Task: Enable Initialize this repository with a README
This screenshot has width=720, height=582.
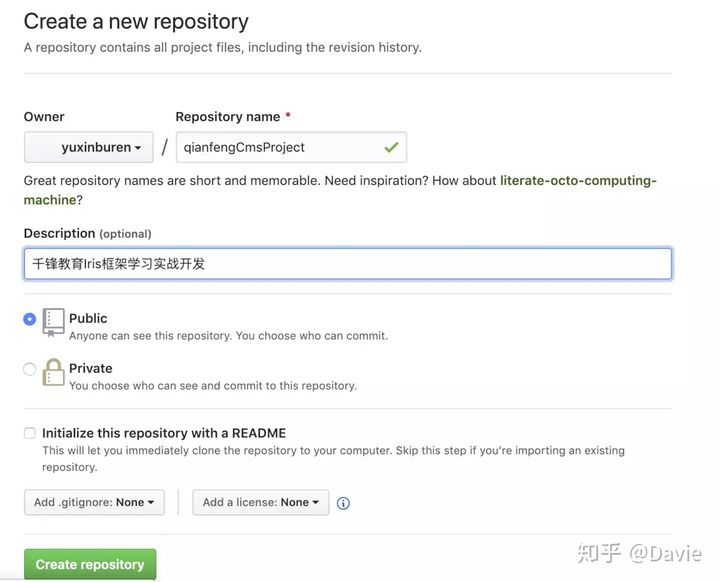Action: [x=29, y=433]
